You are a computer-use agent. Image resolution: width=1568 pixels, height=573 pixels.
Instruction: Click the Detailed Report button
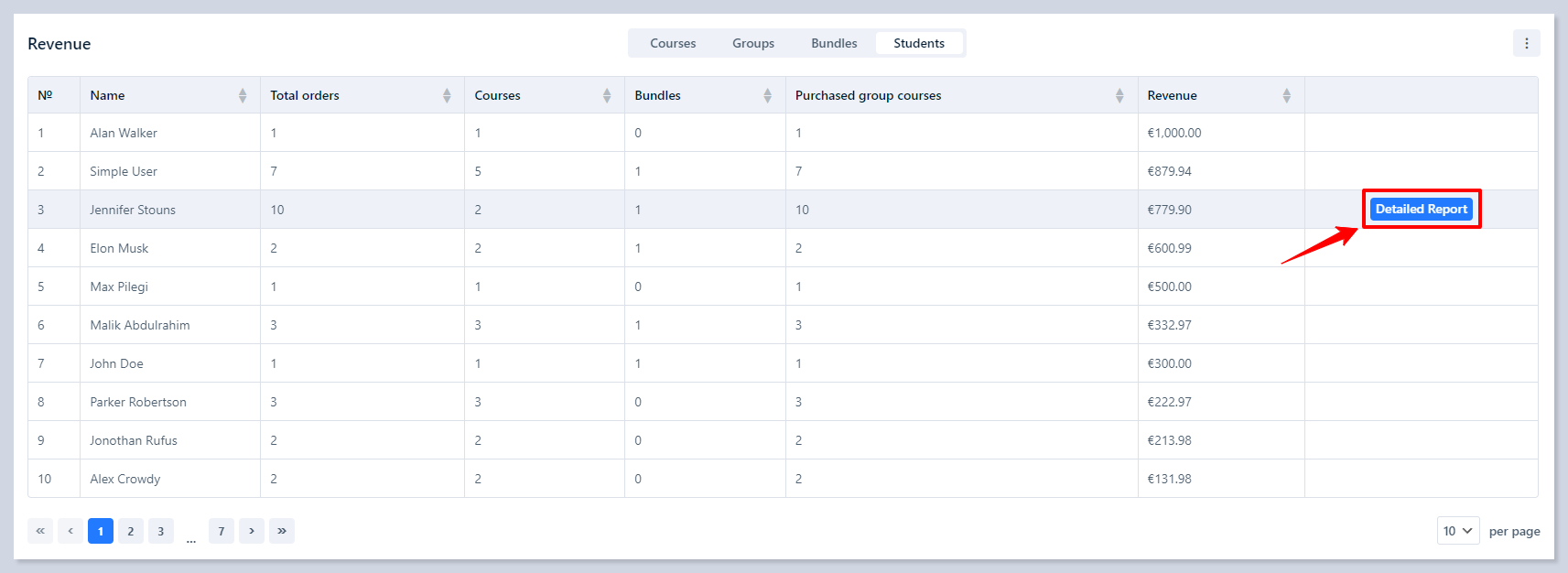click(1421, 209)
